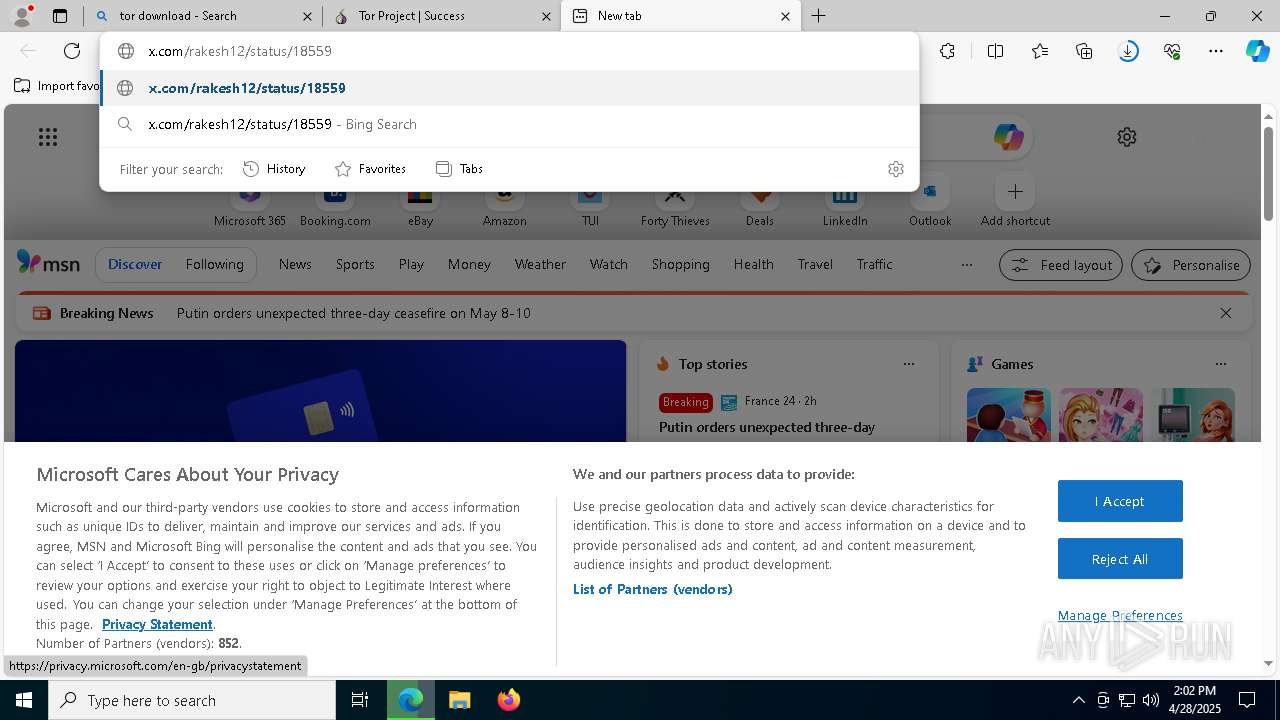Screen dimensions: 1280x720
Task: Click the Copilot icon in search box
Action: coord(1008,137)
